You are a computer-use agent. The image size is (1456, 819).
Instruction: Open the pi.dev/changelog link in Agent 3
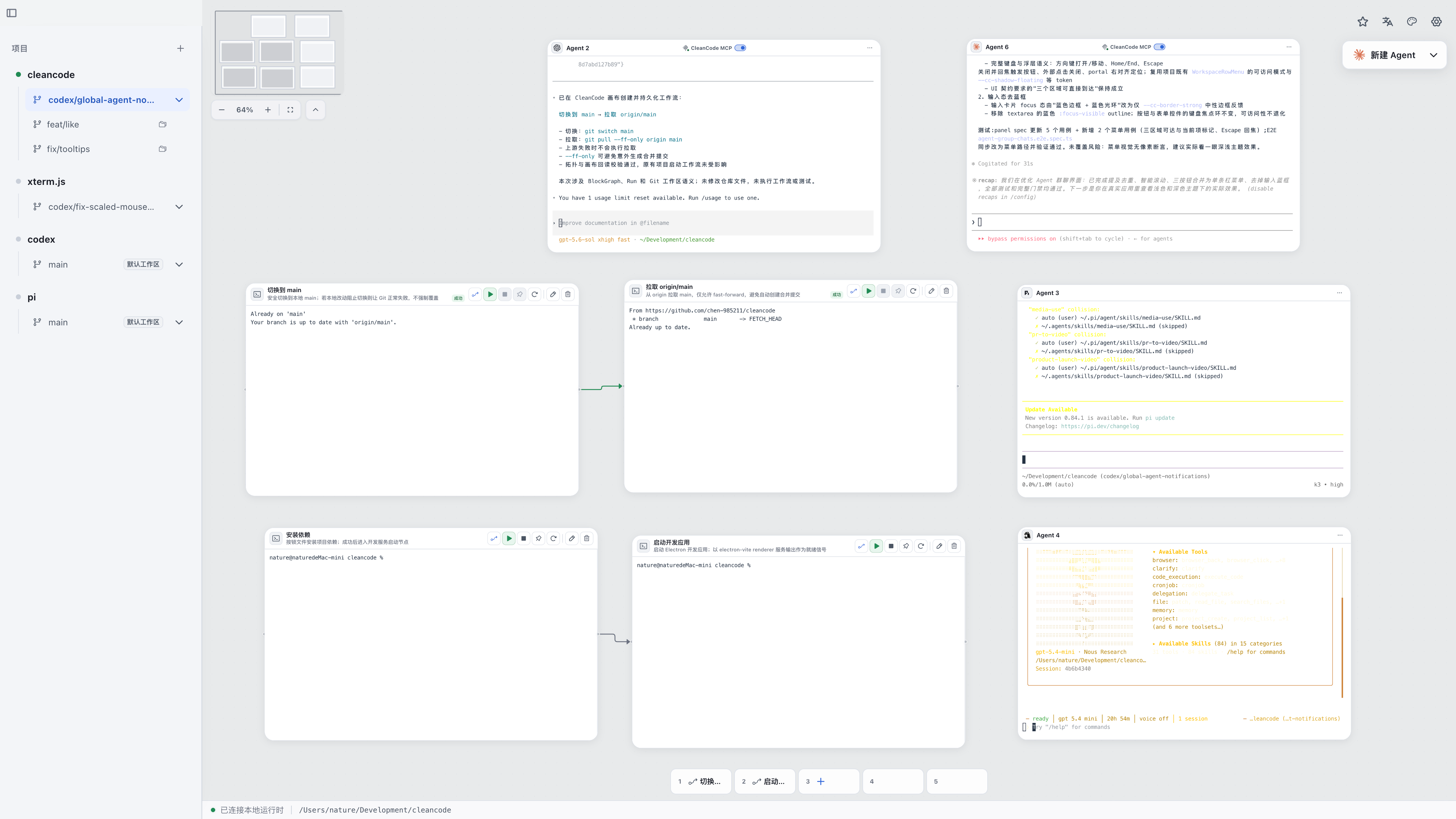tap(1099, 426)
